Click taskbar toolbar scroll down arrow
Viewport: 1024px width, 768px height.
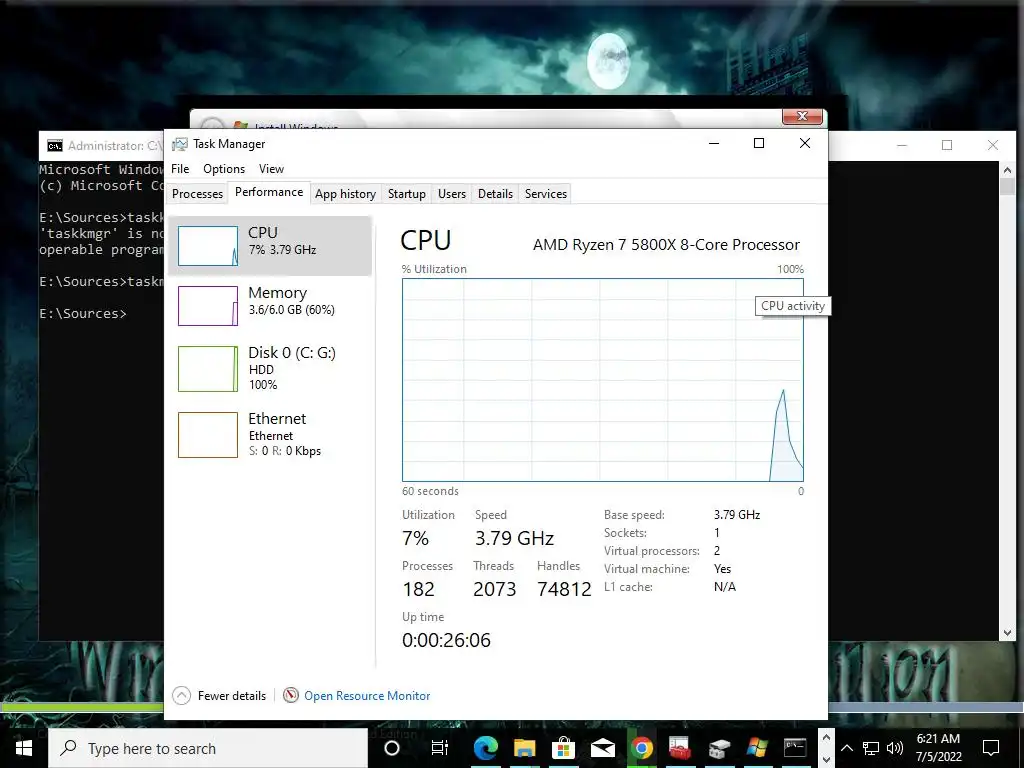pyautogui.click(x=825, y=759)
